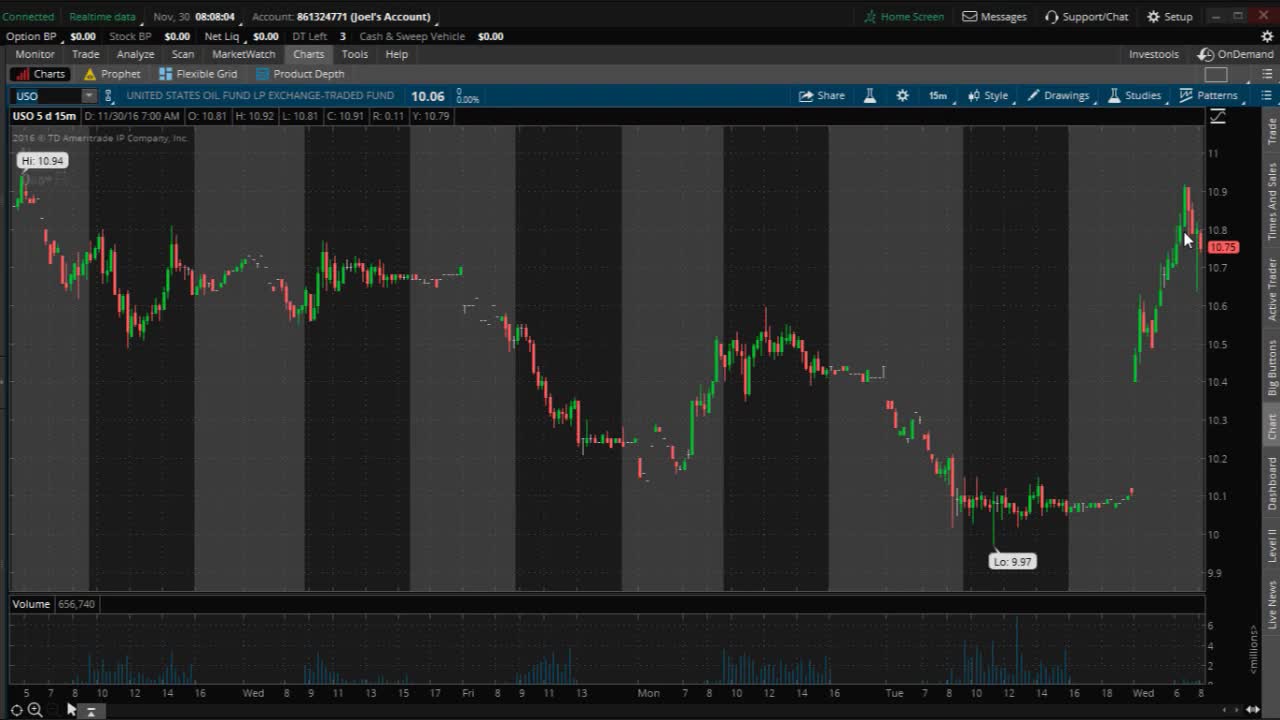Open the Dashboard side panel
Image resolution: width=1280 pixels, height=720 pixels.
point(1272,484)
